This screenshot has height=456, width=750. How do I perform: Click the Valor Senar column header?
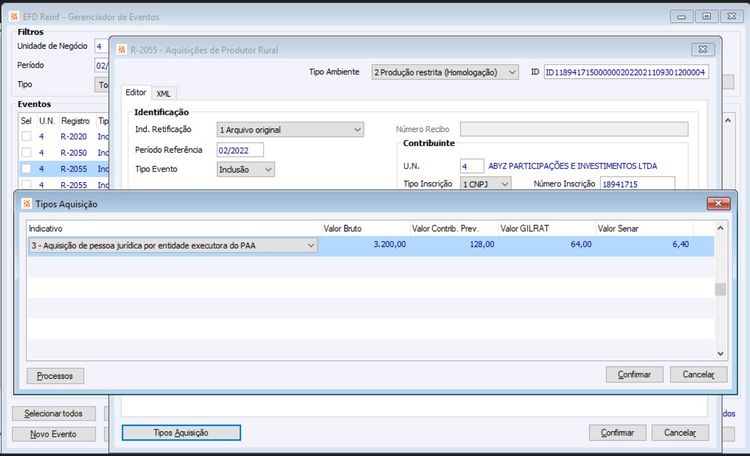(644, 229)
